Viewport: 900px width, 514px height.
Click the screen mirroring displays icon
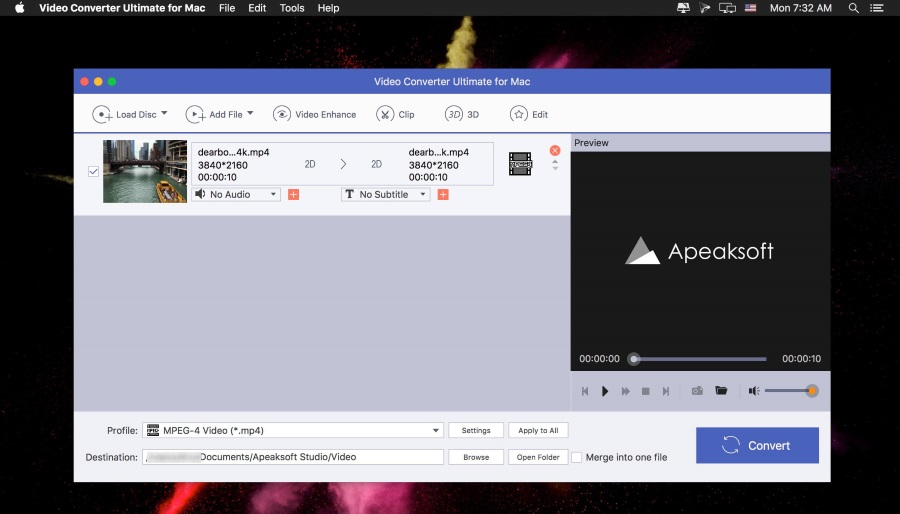pos(727,8)
